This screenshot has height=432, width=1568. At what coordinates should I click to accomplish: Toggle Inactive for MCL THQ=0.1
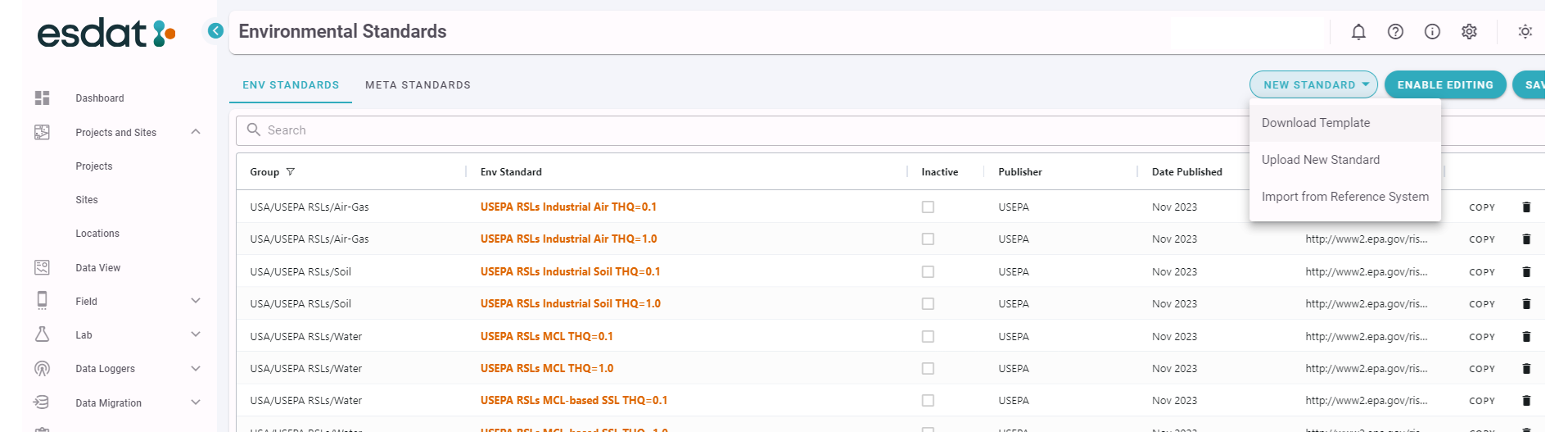[928, 337]
